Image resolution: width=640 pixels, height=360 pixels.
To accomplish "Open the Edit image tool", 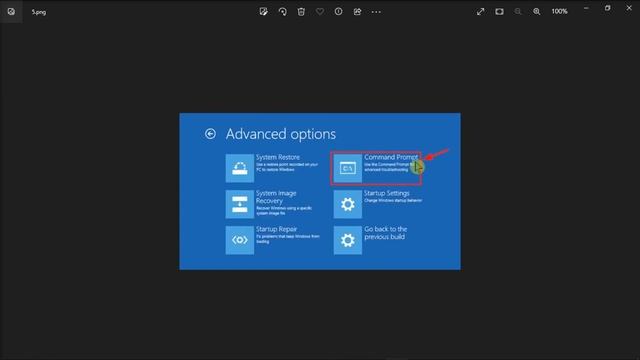I will [x=264, y=11].
